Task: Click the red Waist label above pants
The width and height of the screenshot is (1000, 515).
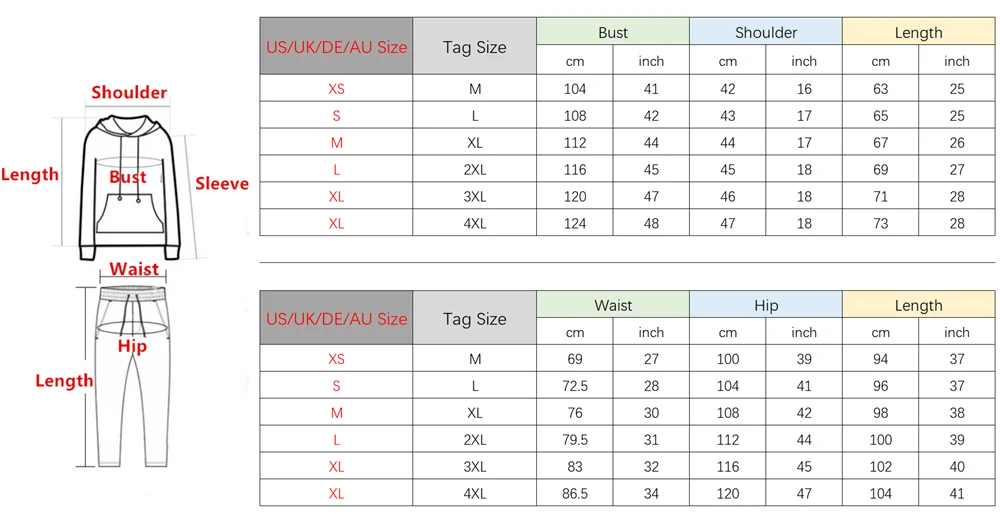Action: coord(134,268)
